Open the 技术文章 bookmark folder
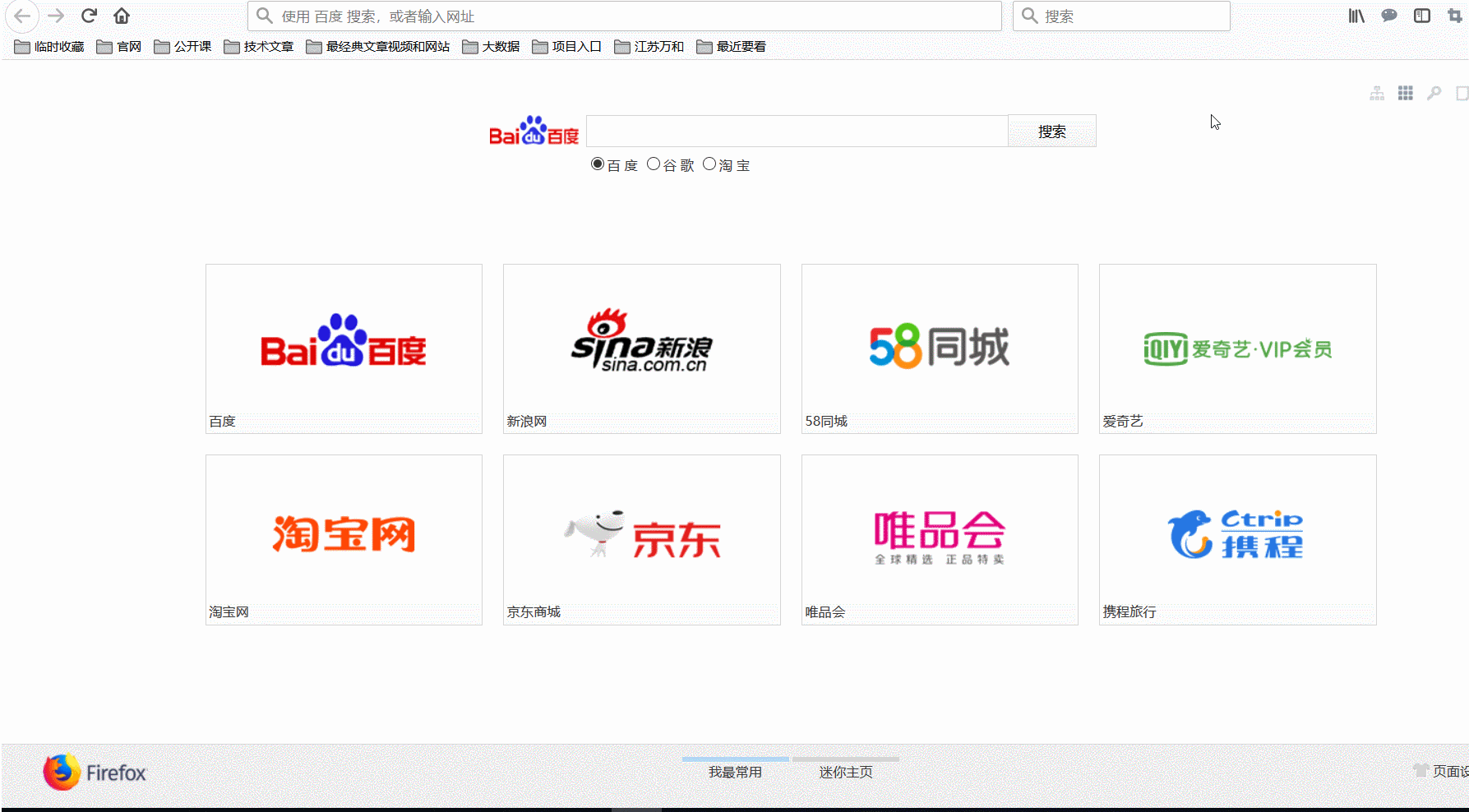Screen dimensions: 1469x812 (259, 47)
